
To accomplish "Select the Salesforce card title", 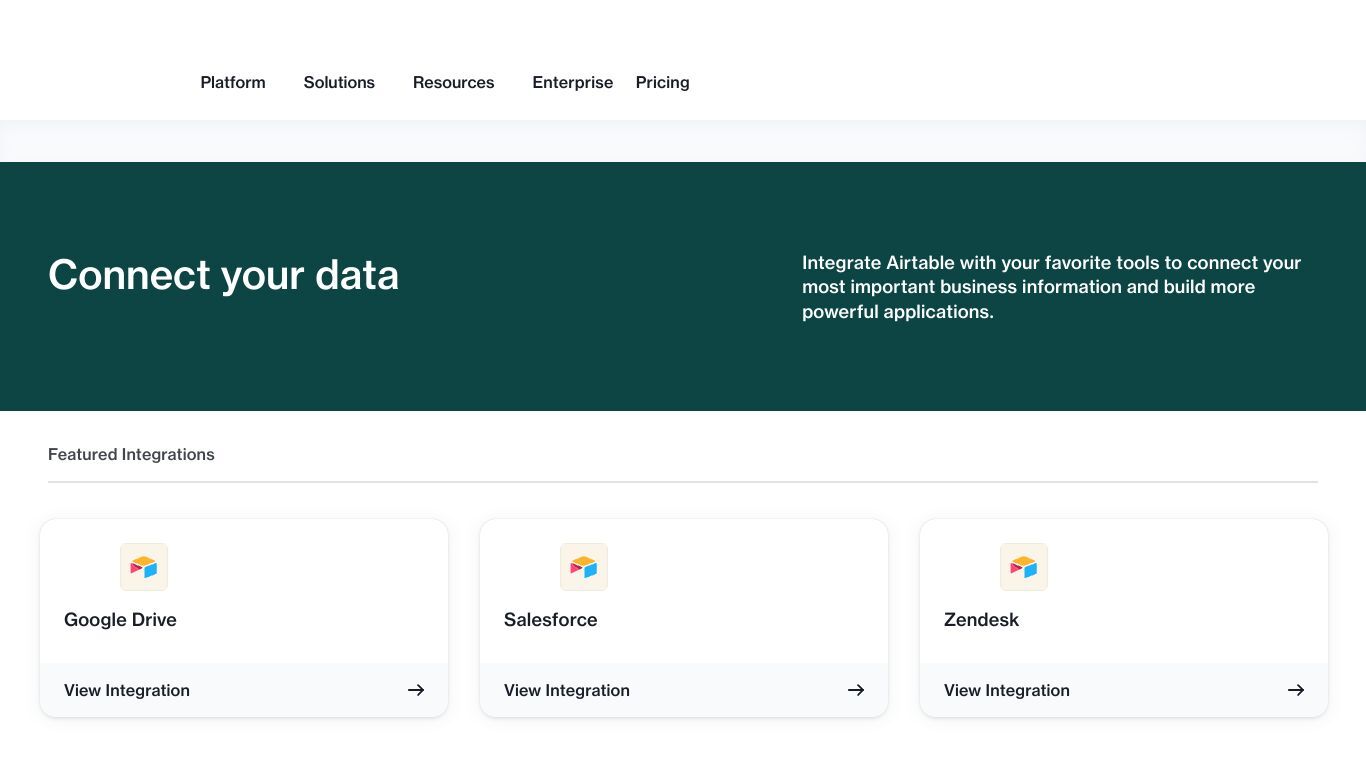I will 551,619.
